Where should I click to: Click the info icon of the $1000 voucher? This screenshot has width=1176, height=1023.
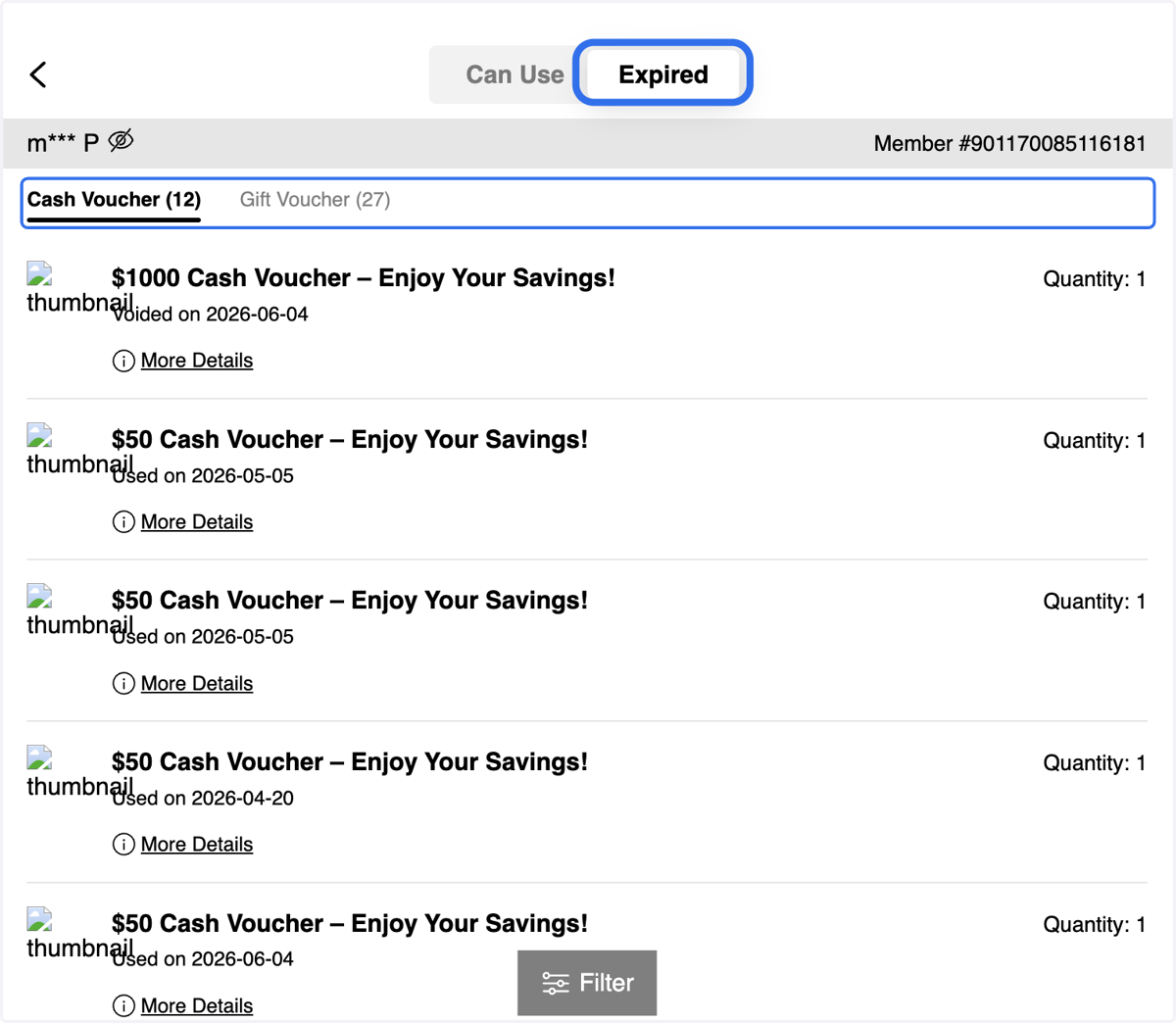coord(123,361)
